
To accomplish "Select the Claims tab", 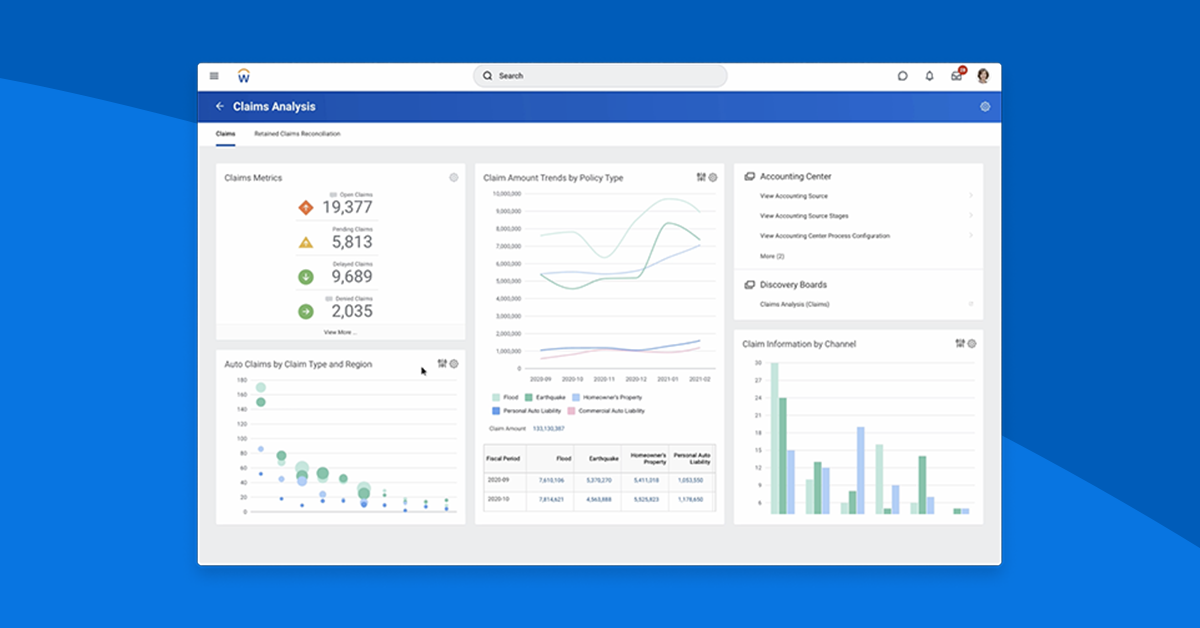I will point(226,132).
